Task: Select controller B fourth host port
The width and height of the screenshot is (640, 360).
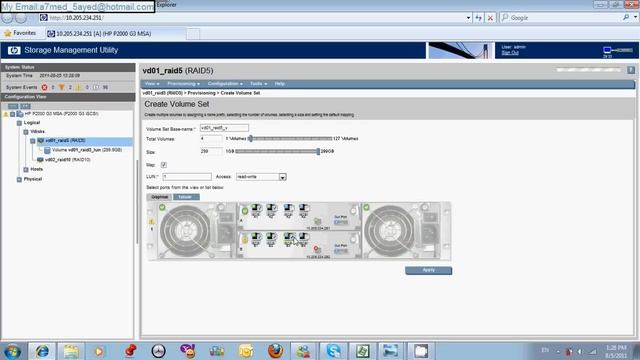Action: (303, 239)
